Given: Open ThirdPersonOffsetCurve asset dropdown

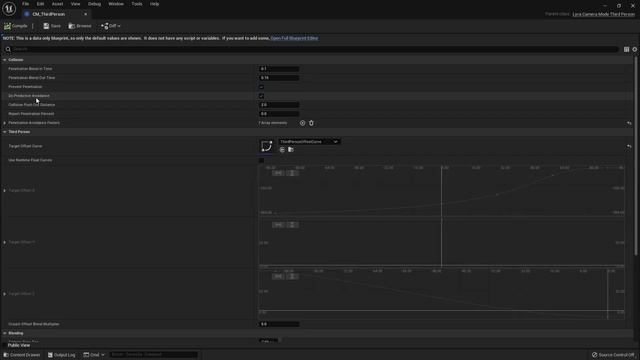Looking at the screenshot, I should [309, 142].
